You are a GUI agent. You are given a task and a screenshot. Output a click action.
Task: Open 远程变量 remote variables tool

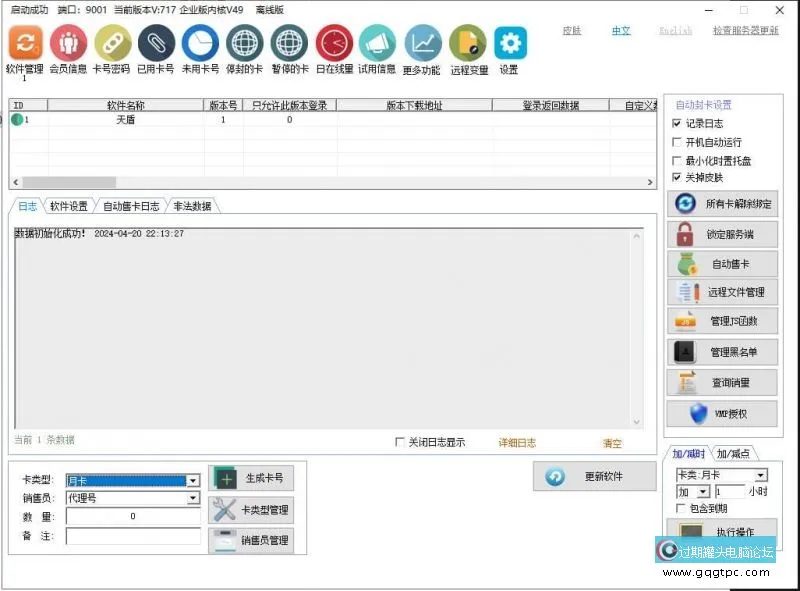469,45
